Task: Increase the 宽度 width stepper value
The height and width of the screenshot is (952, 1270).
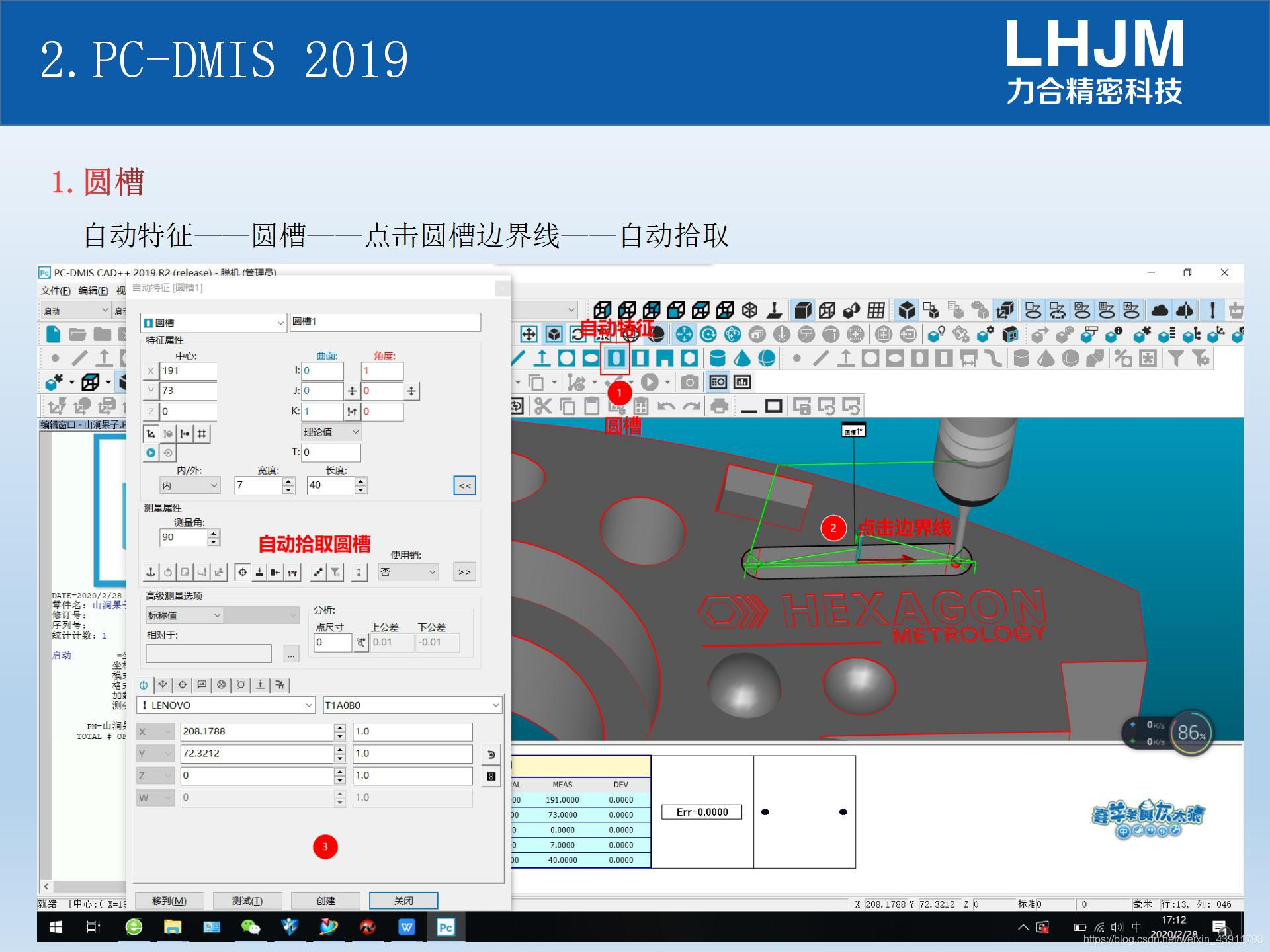Action: [288, 481]
